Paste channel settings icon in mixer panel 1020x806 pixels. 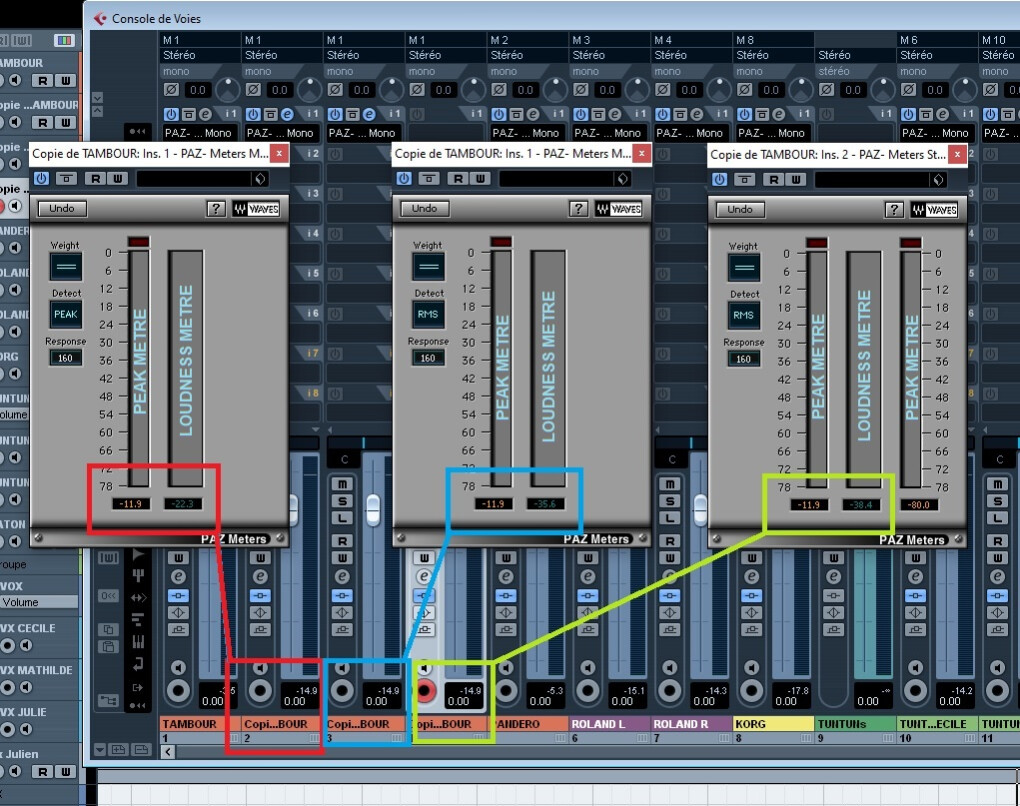point(108,647)
